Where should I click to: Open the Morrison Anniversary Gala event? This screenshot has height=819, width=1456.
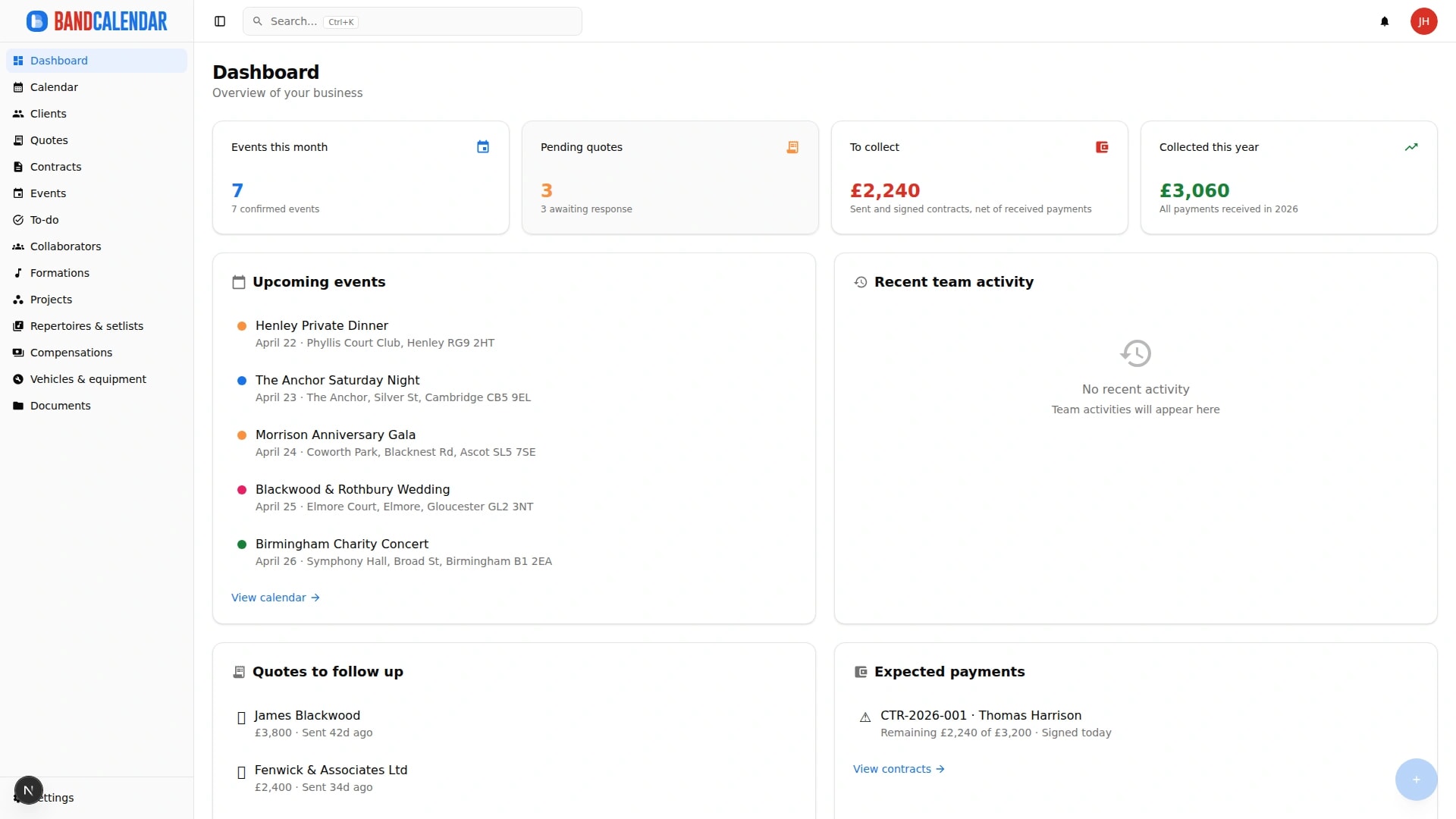pos(514,443)
